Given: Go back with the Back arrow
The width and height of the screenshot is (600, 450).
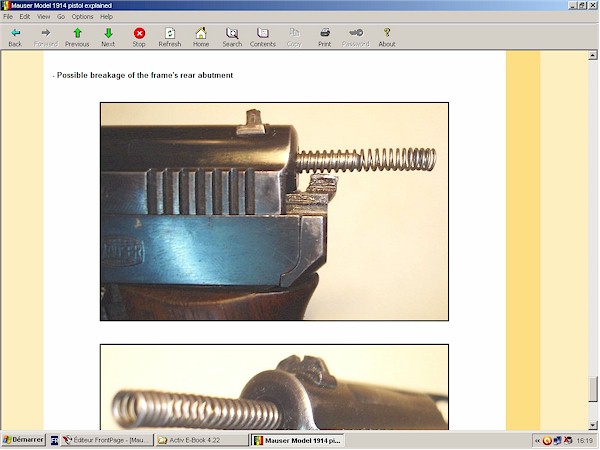Looking at the screenshot, I should click(15, 37).
